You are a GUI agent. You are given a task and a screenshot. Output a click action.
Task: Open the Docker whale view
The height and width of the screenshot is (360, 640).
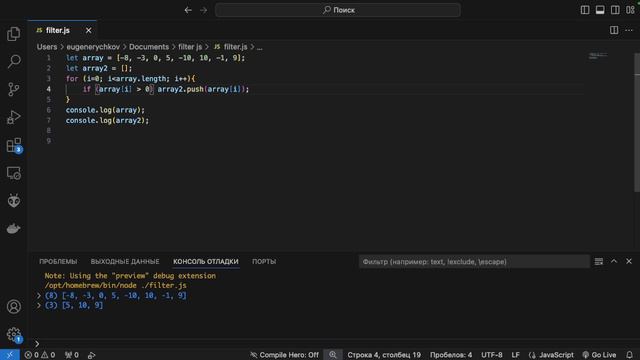13,229
